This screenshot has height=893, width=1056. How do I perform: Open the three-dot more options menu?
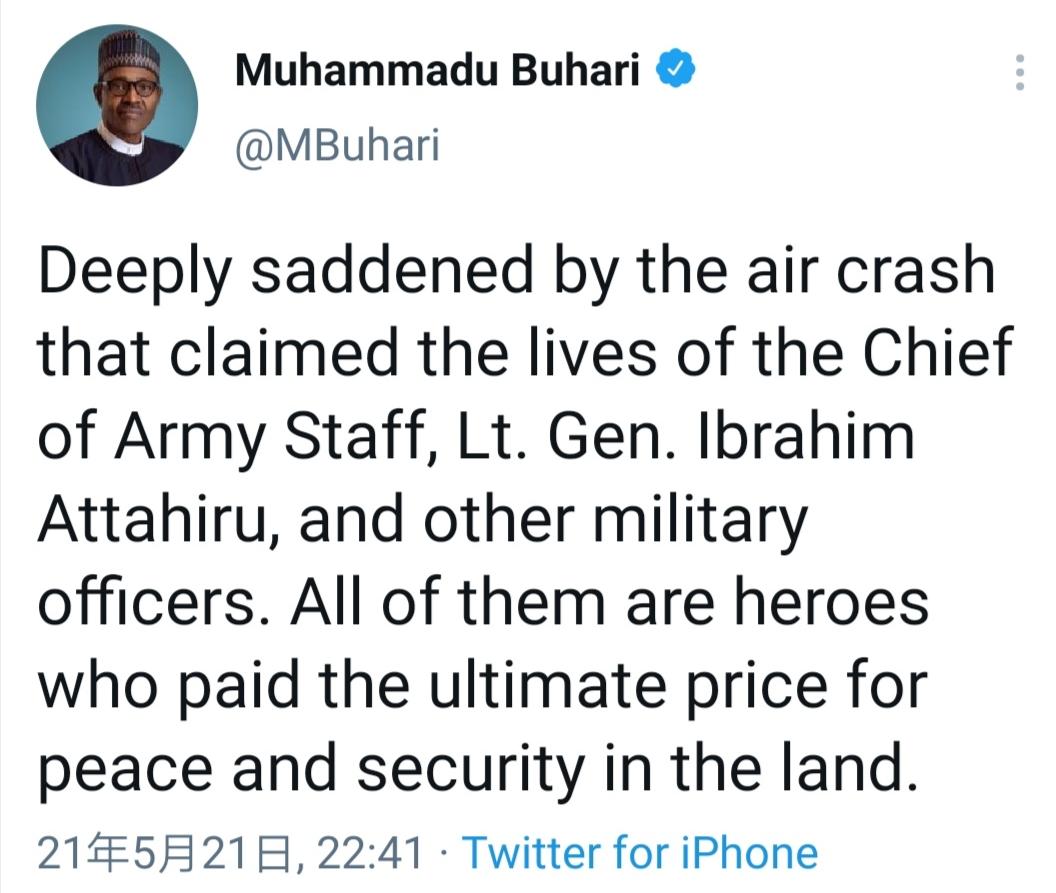1019,74
